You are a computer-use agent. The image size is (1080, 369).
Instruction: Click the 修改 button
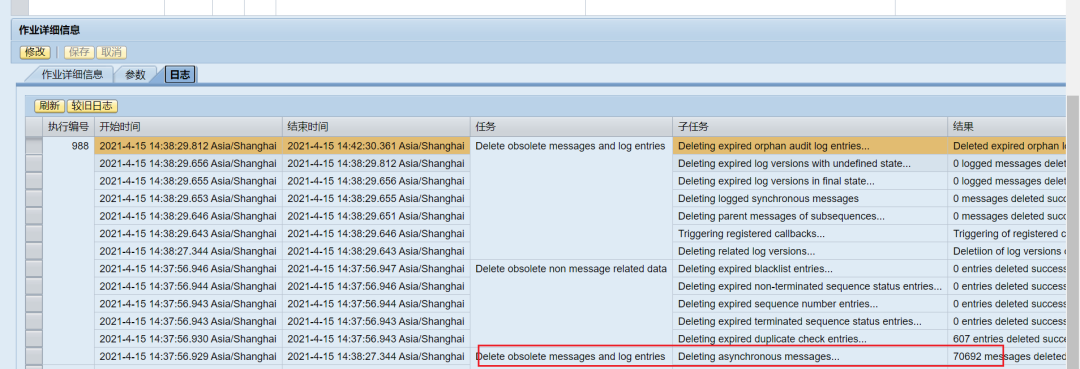pyautogui.click(x=35, y=52)
